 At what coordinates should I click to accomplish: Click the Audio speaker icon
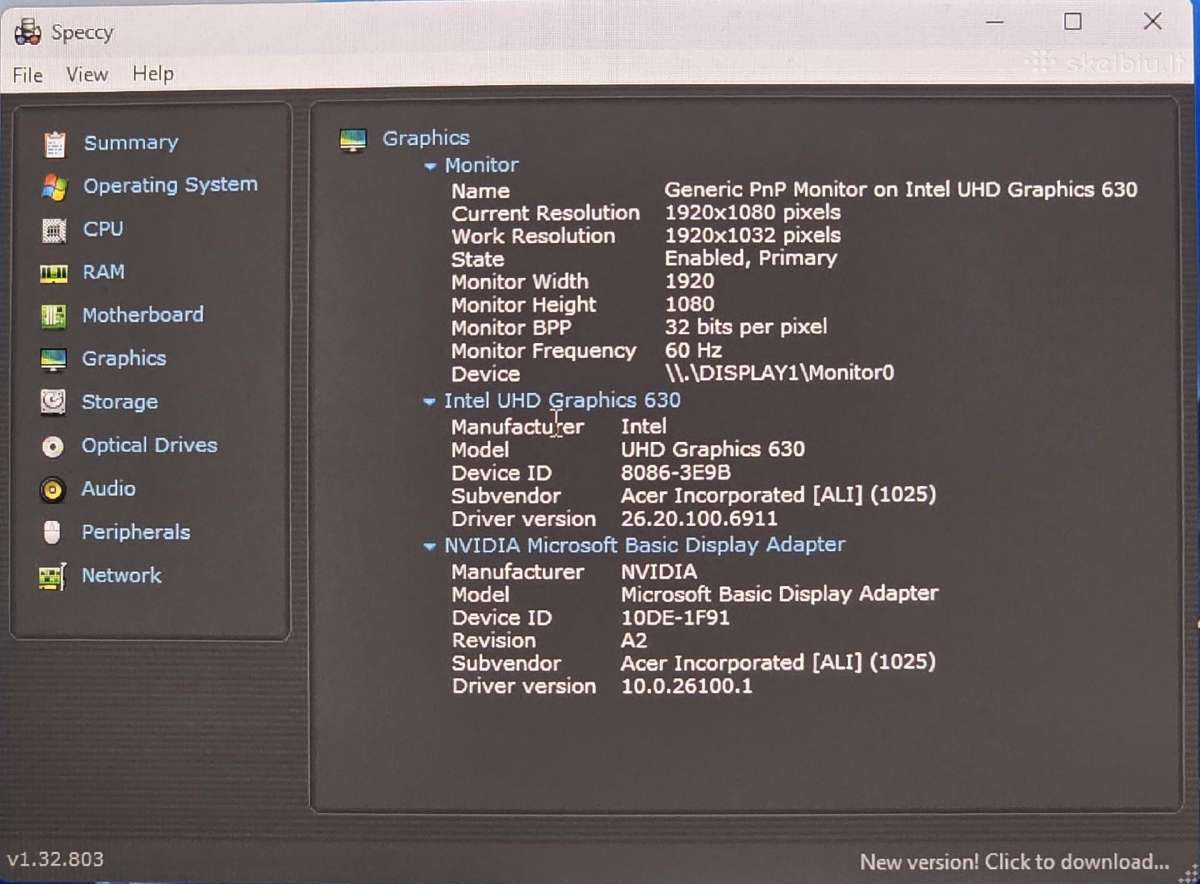(53, 489)
